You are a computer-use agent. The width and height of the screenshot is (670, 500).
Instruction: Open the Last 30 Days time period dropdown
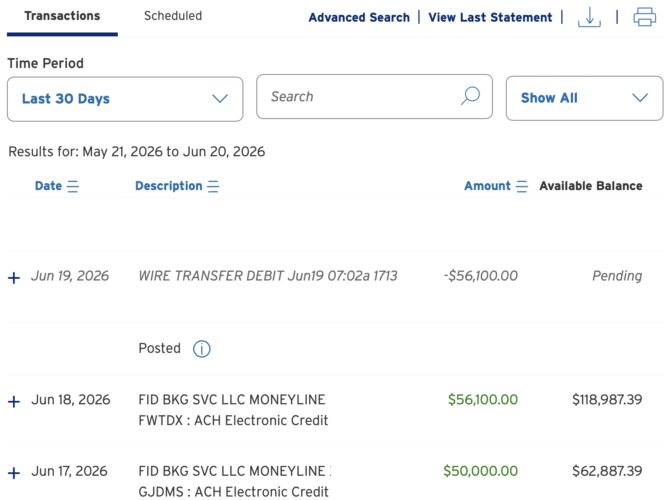[125, 99]
